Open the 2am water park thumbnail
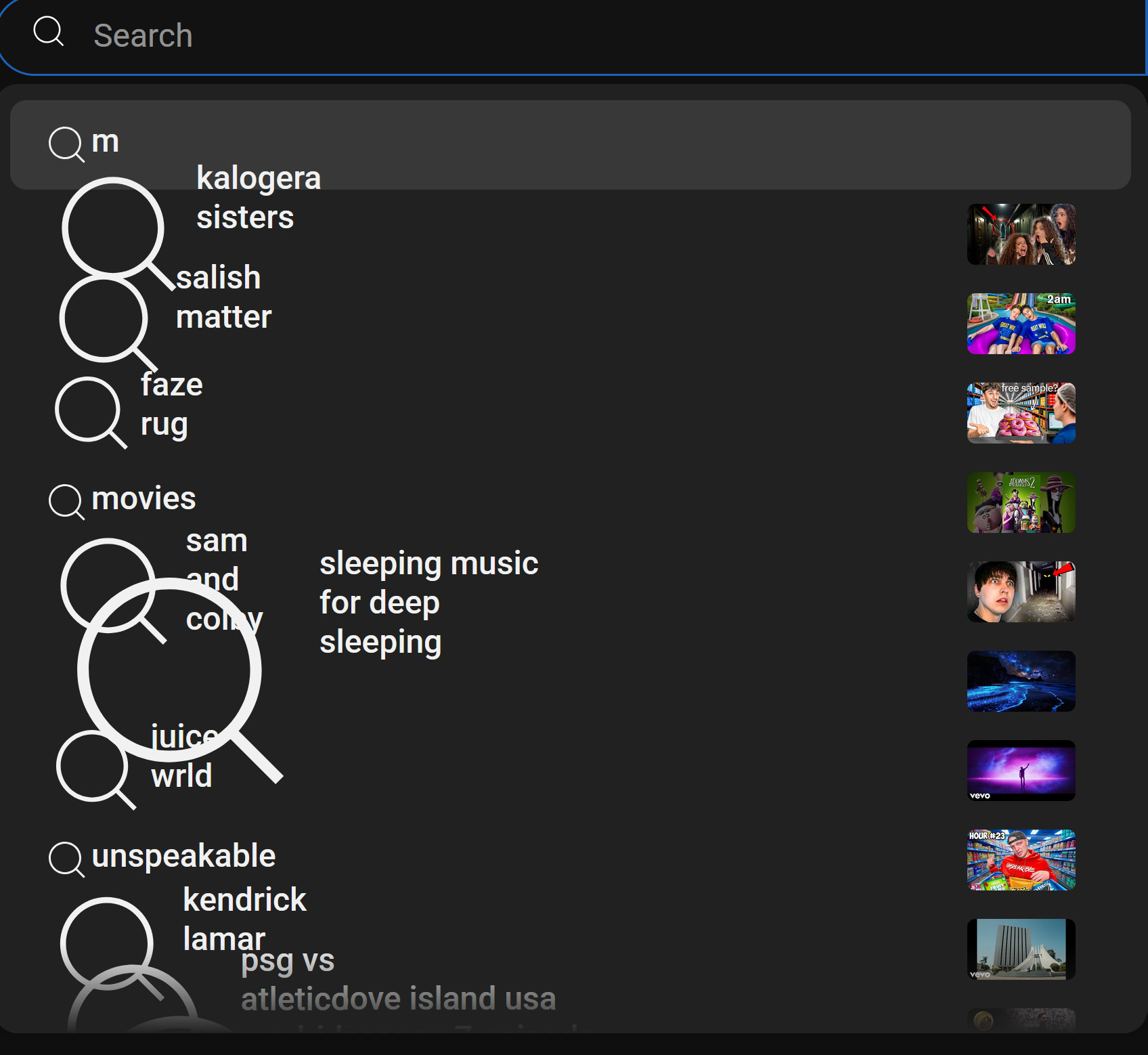Screen dimensions: 1148x1055 1021,324
